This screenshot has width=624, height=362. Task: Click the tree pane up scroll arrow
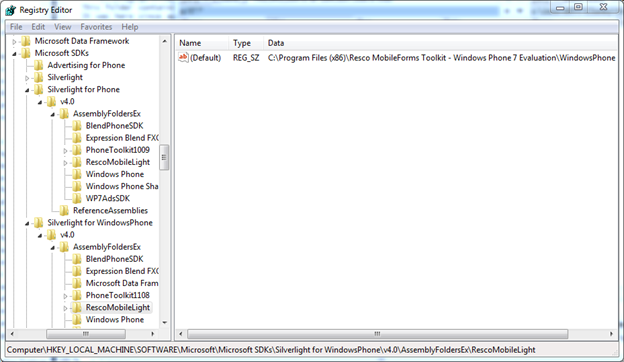point(164,41)
